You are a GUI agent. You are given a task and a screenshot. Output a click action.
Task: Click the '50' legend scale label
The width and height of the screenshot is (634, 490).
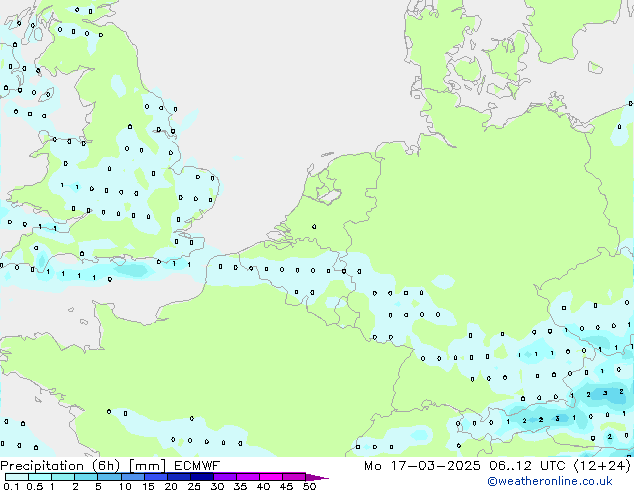pyautogui.click(x=309, y=486)
